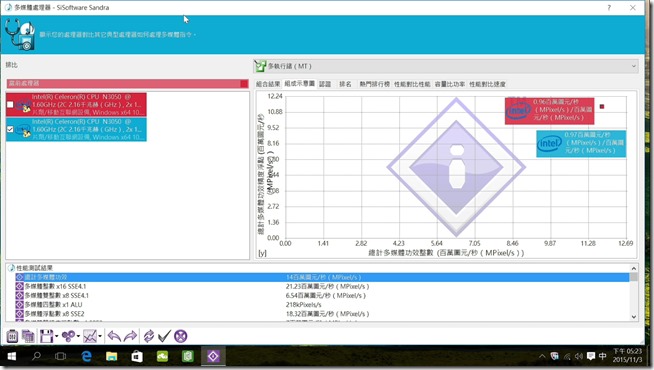
Task: Open the dropdown arrow beside save icon
Action: [x=57, y=336]
